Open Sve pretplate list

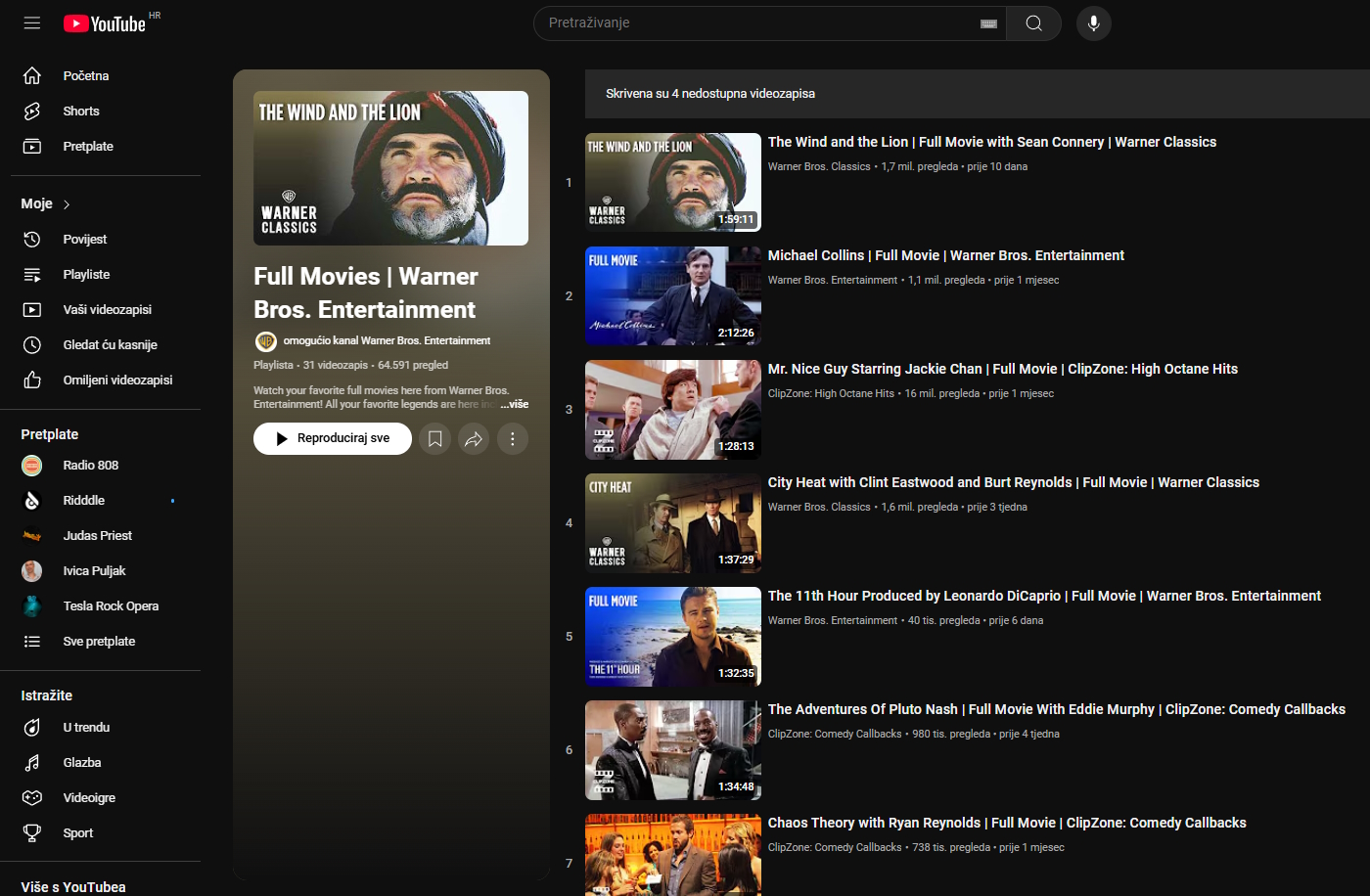(99, 642)
